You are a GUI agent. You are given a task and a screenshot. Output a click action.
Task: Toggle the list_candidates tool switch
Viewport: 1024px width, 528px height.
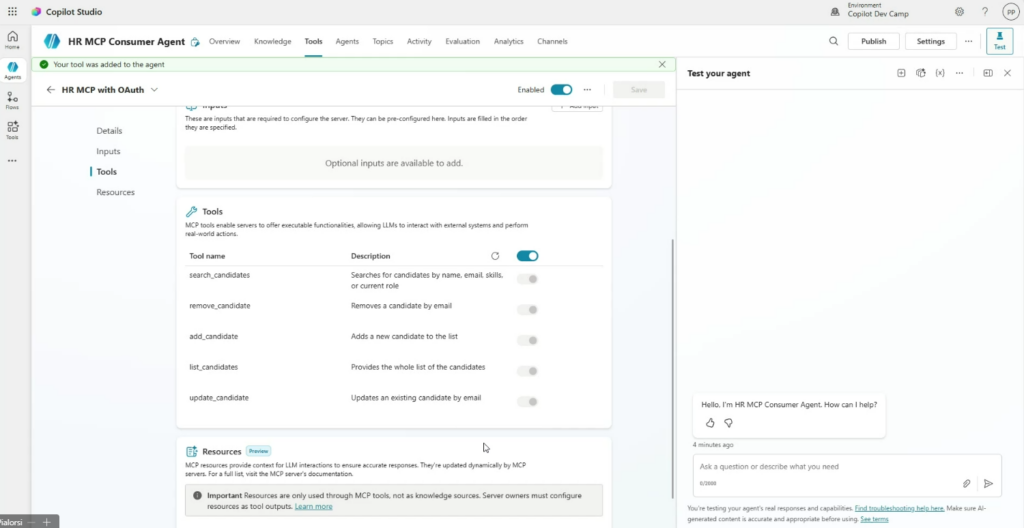(x=527, y=371)
